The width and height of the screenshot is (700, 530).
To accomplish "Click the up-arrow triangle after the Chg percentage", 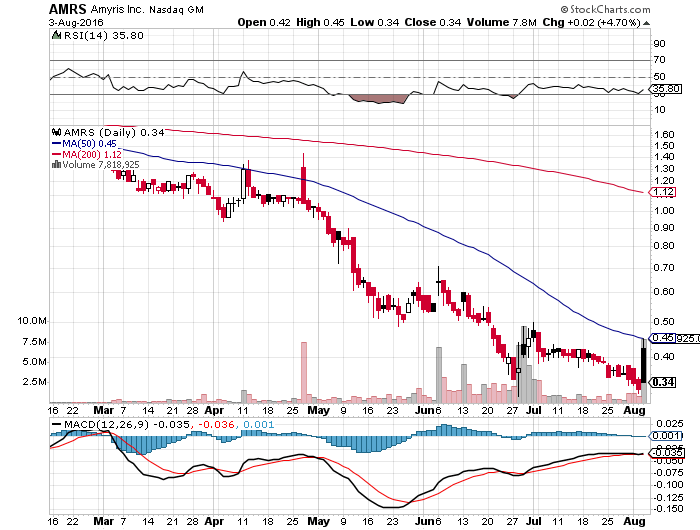I will (646, 23).
